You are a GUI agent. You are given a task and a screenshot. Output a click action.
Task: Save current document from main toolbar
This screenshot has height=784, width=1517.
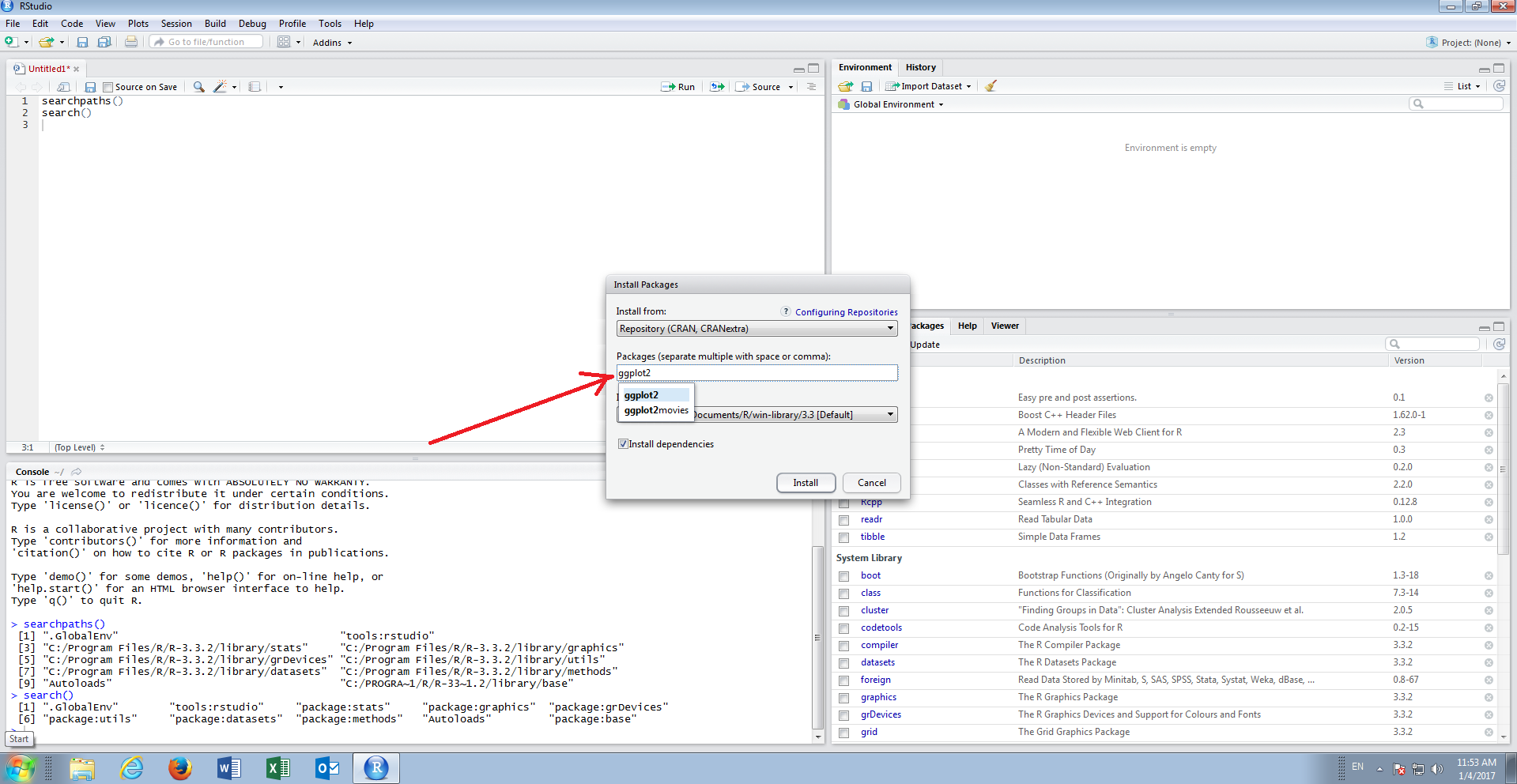(82, 42)
